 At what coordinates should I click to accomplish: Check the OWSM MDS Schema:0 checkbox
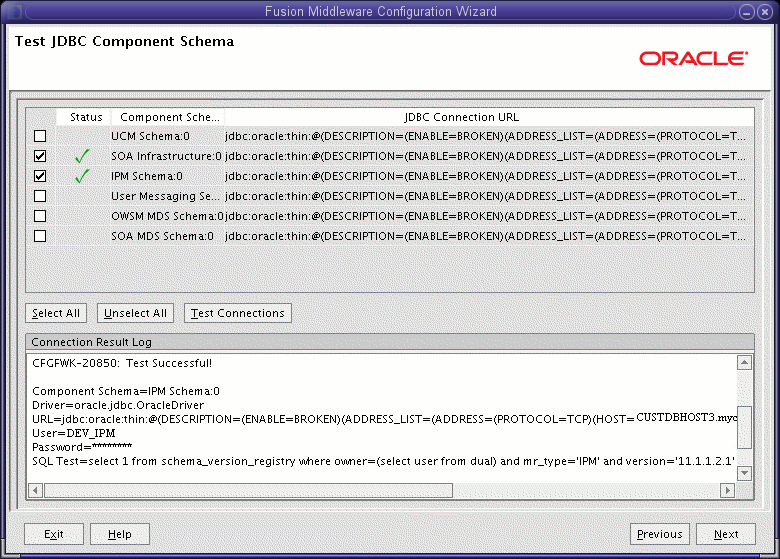[x=40, y=216]
